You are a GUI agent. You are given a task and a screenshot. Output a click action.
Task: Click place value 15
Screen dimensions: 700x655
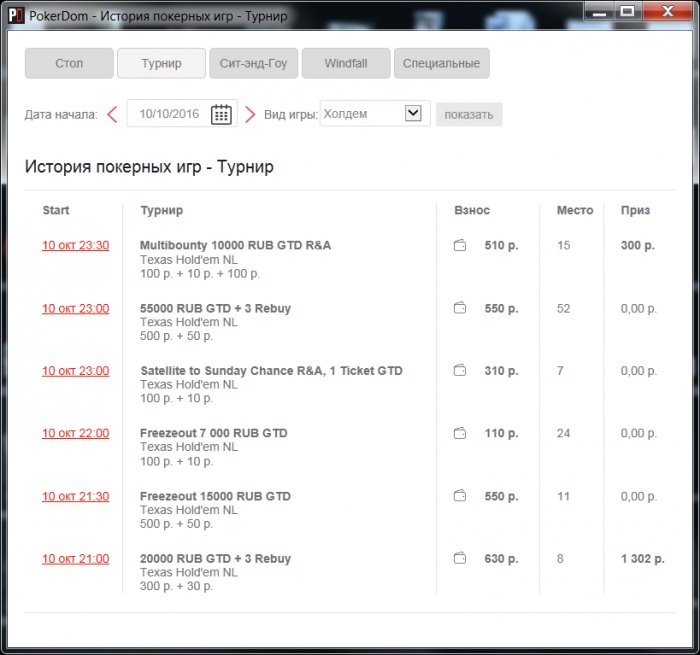(x=563, y=245)
